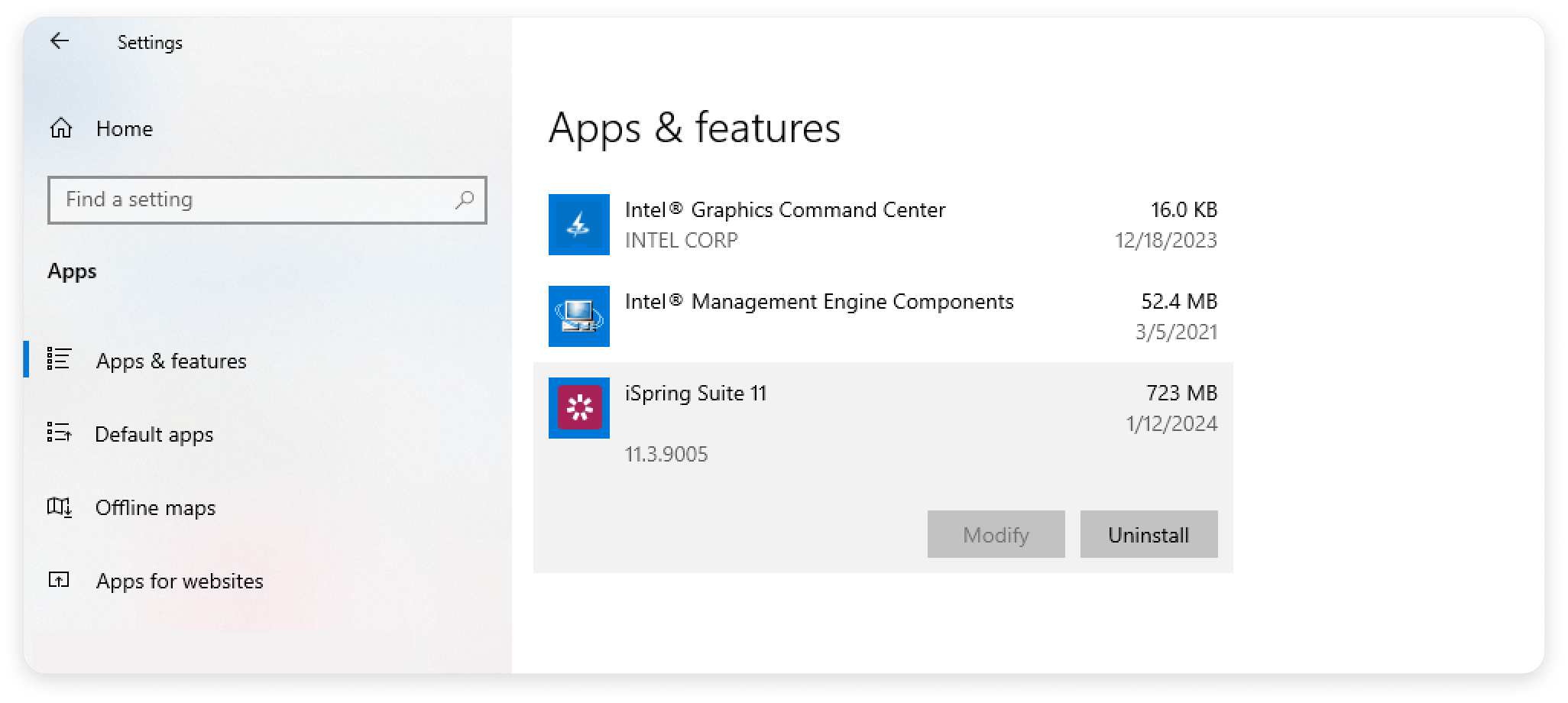Click the Offline maps icon
The height and width of the screenshot is (703, 1568).
[x=60, y=507]
